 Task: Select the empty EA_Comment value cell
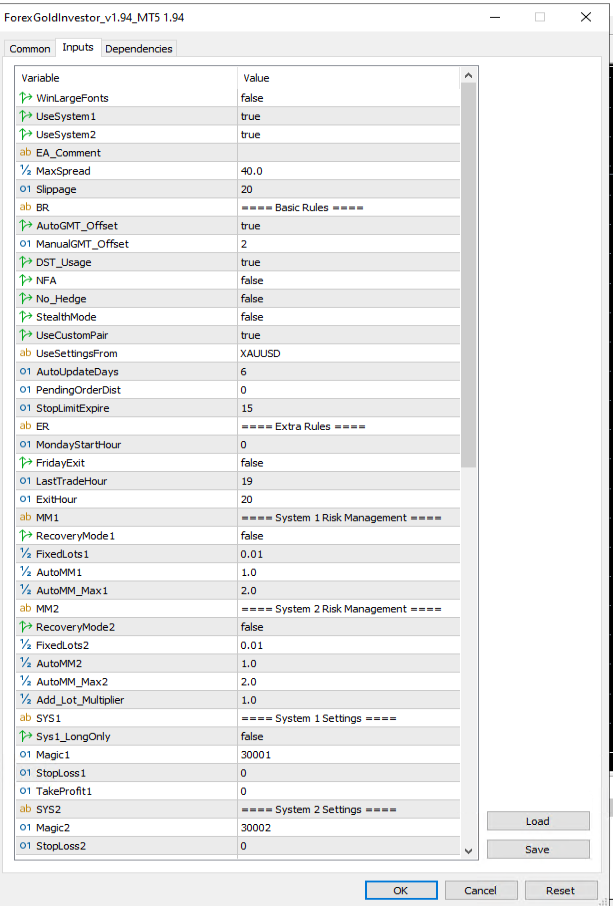coord(349,153)
